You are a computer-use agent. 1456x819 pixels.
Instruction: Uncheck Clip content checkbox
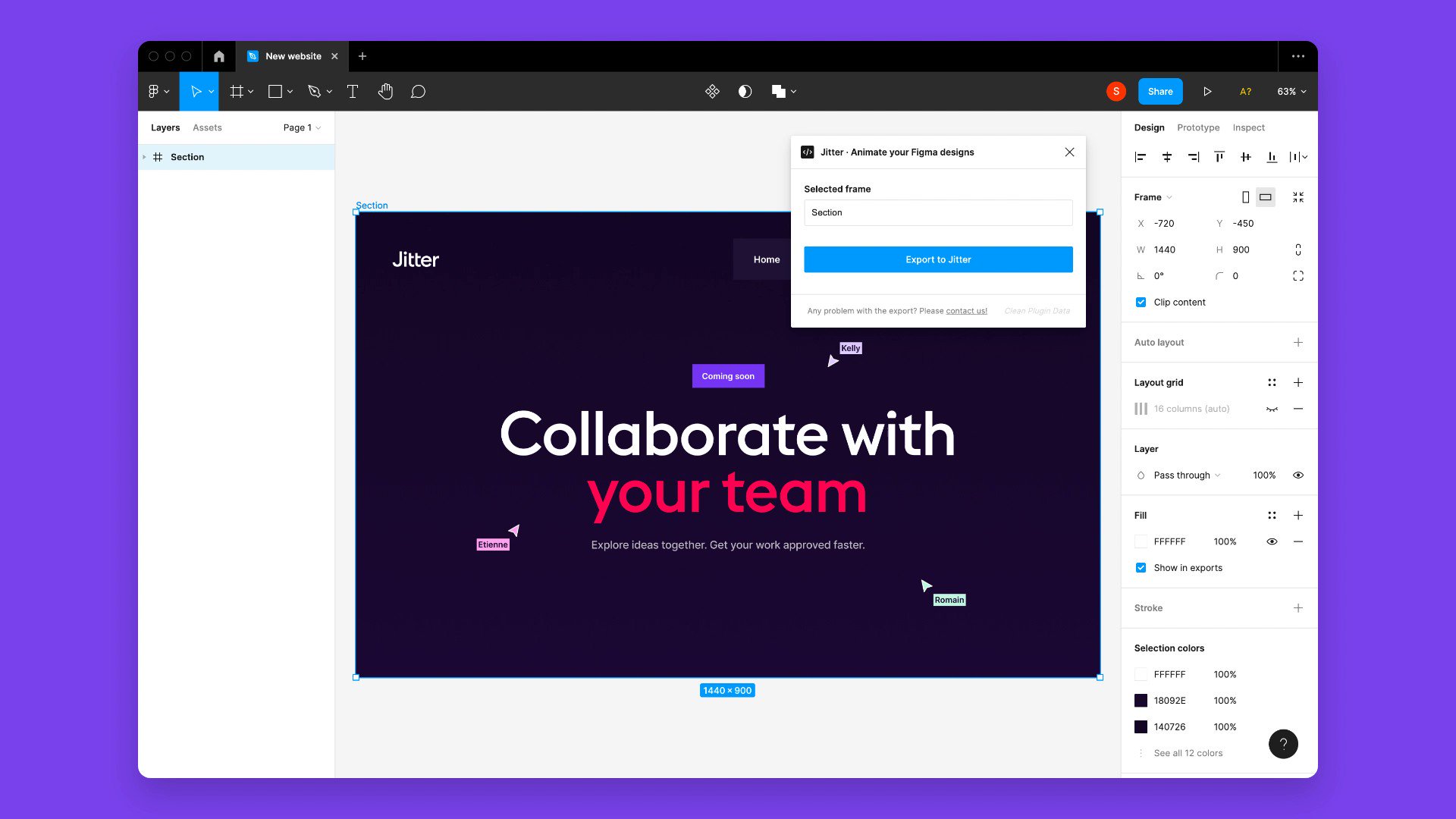click(x=1141, y=303)
